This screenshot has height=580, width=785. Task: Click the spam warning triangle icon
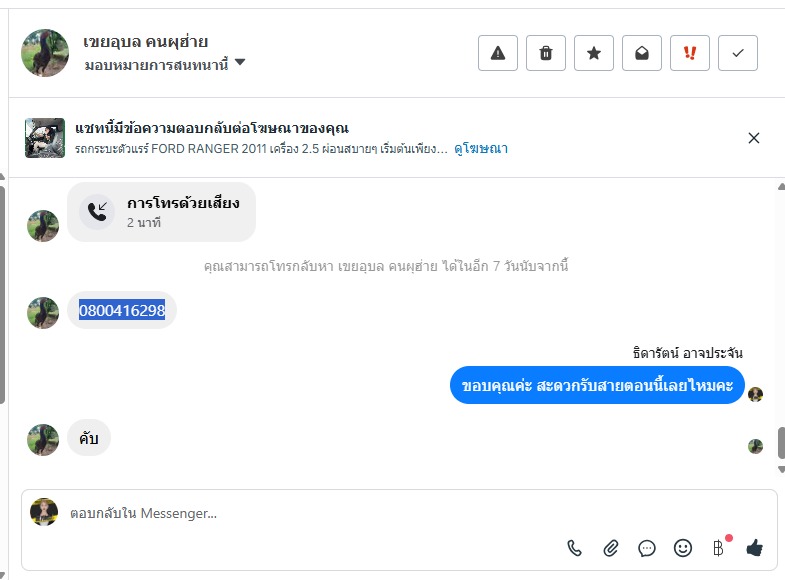click(x=498, y=53)
